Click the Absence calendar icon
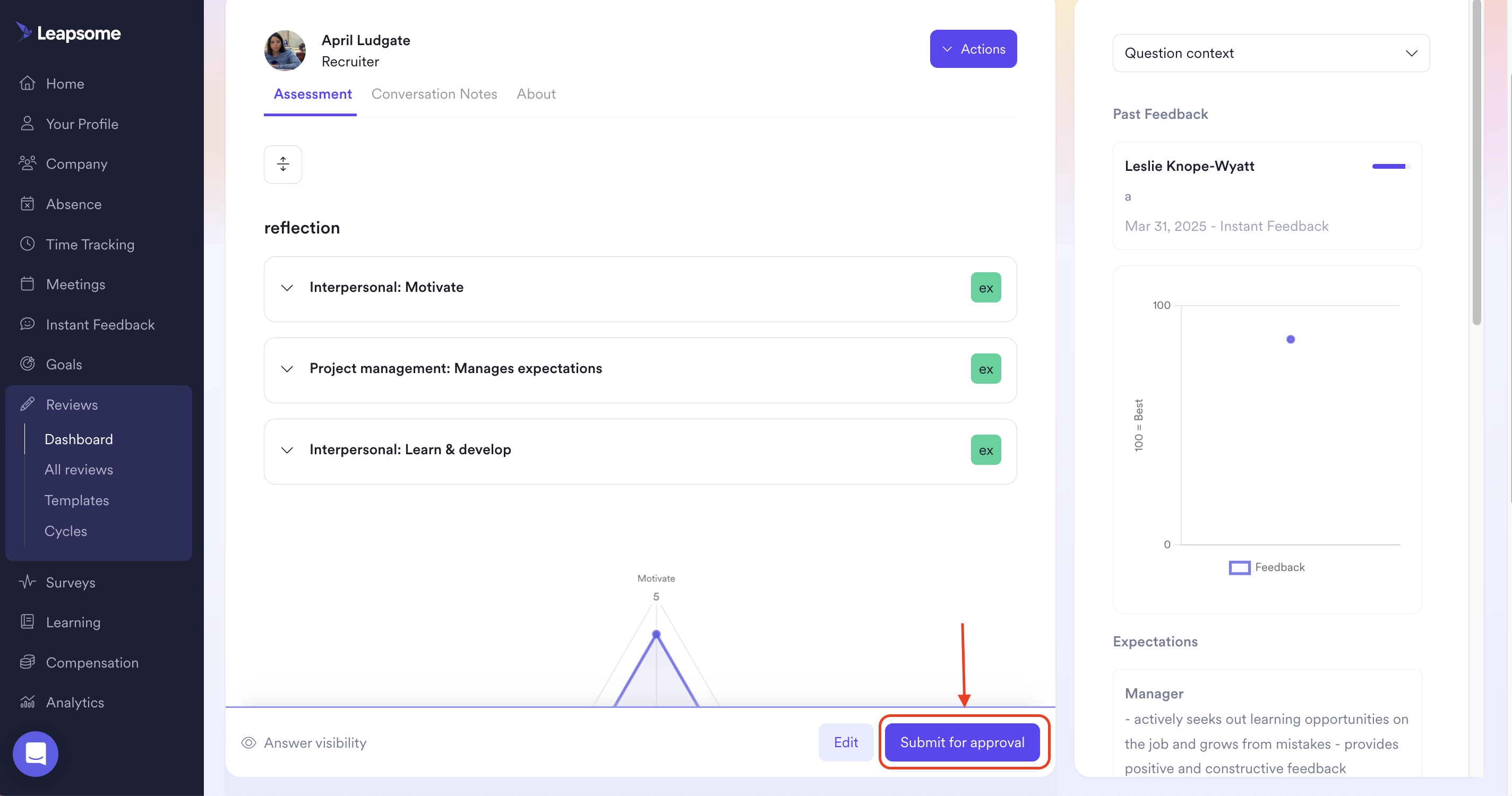 click(27, 204)
